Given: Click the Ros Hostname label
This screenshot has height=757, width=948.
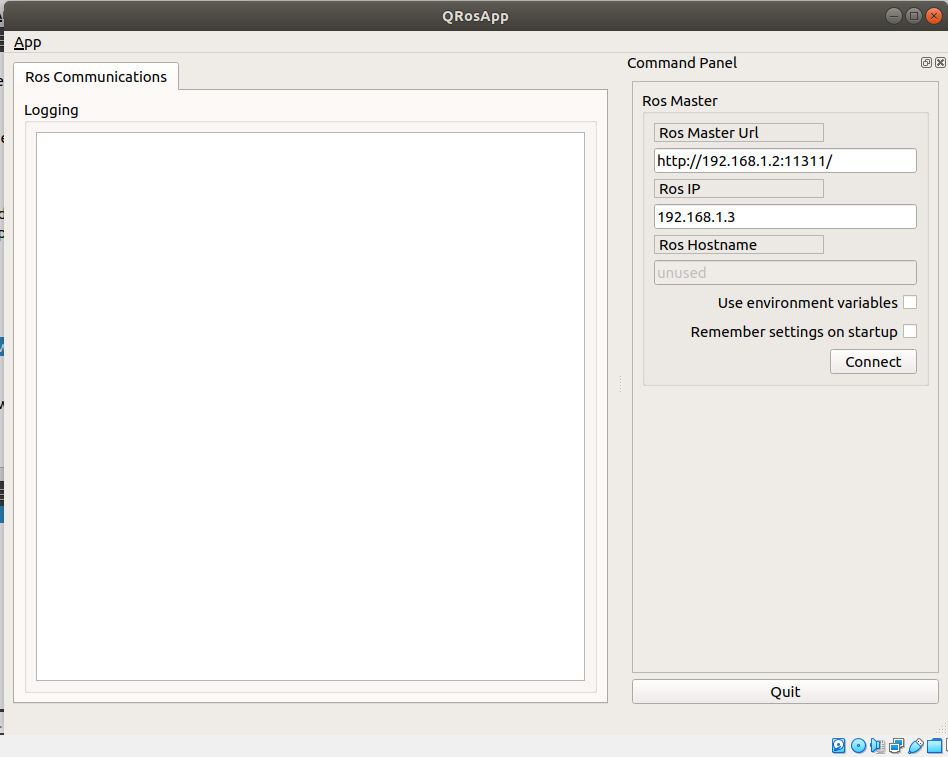Looking at the screenshot, I should 738,244.
